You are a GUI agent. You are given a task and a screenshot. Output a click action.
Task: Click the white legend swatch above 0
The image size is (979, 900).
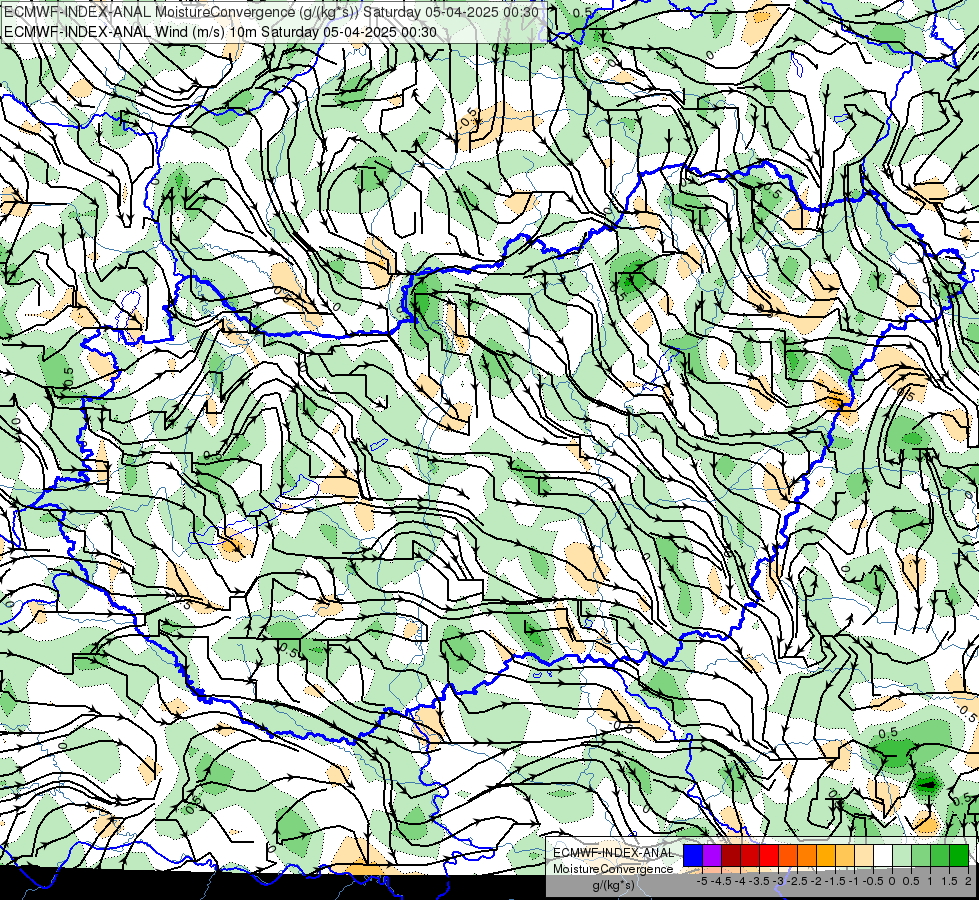click(x=883, y=855)
